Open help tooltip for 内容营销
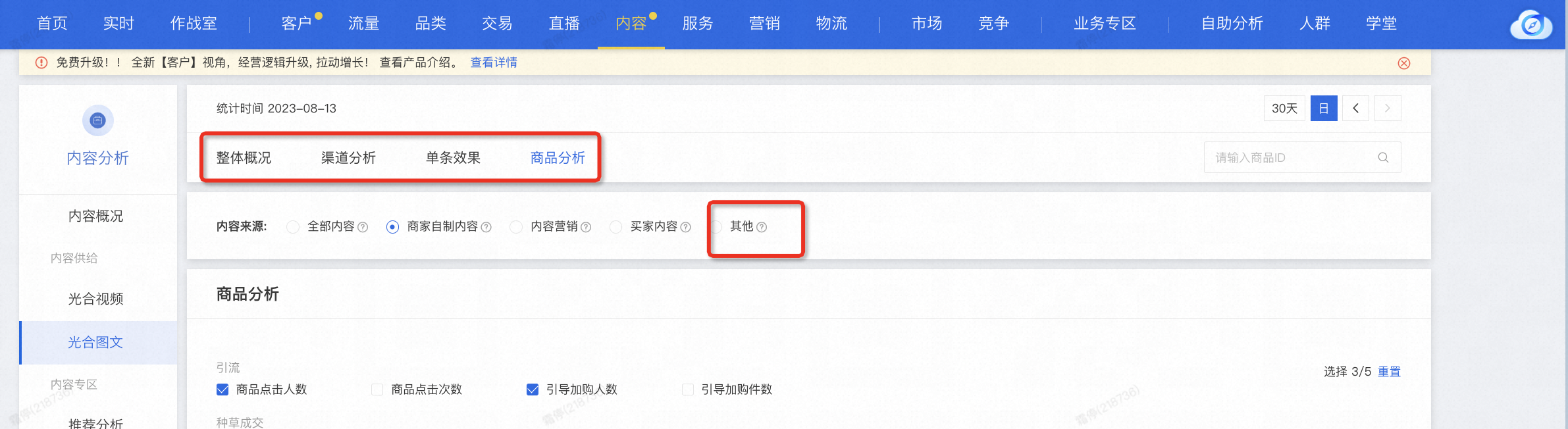The width and height of the screenshot is (1568, 429). (586, 227)
